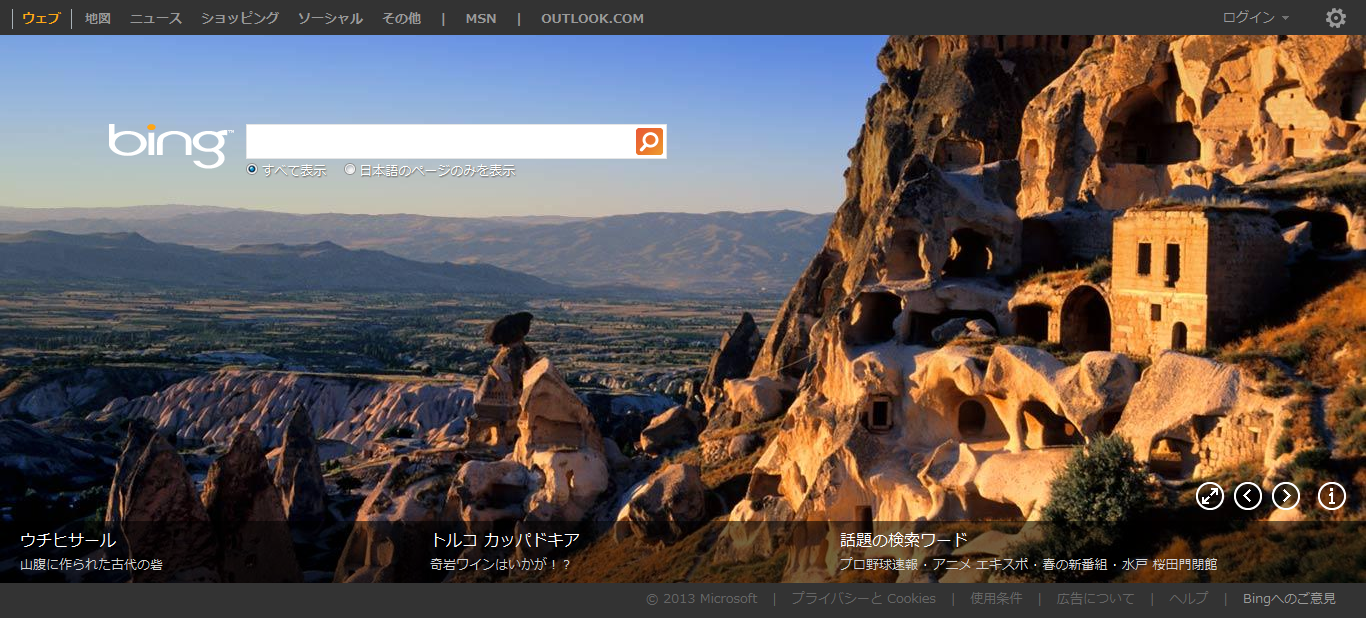The image size is (1366, 618).
Task: Open the settings gear icon
Action: click(x=1335, y=18)
